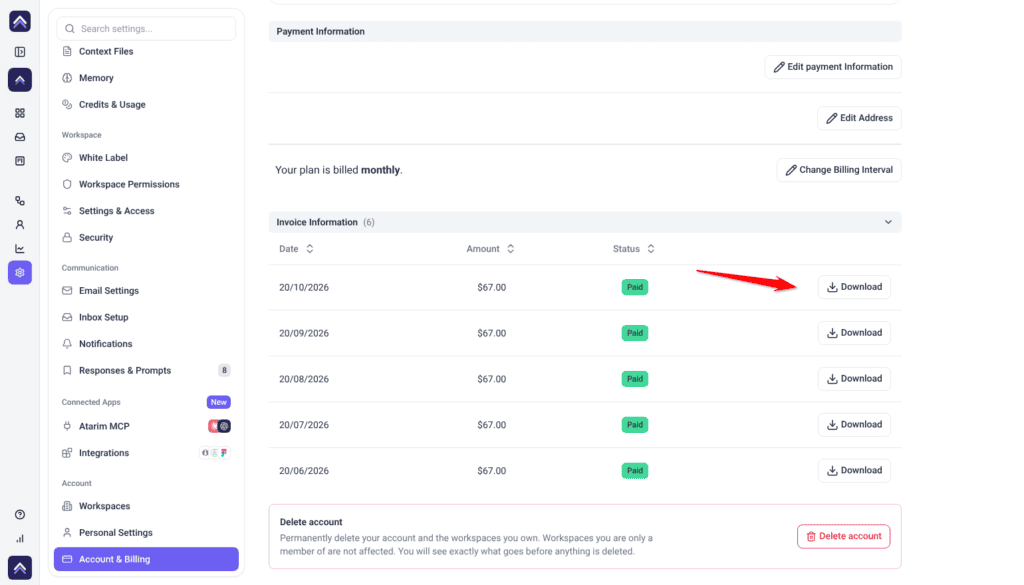Download the 20/07/2026 invoice
Screen dimensions: 1024x585
[854, 424]
